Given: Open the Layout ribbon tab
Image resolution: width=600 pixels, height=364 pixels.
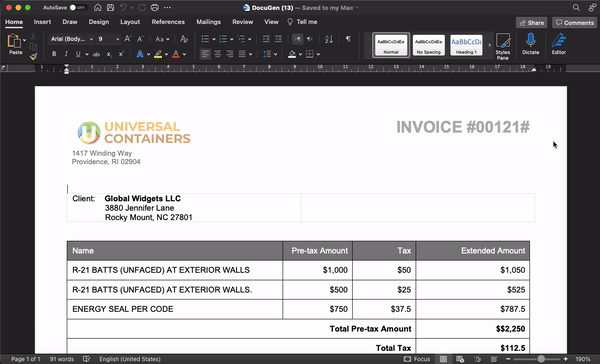Looking at the screenshot, I should click(x=130, y=22).
